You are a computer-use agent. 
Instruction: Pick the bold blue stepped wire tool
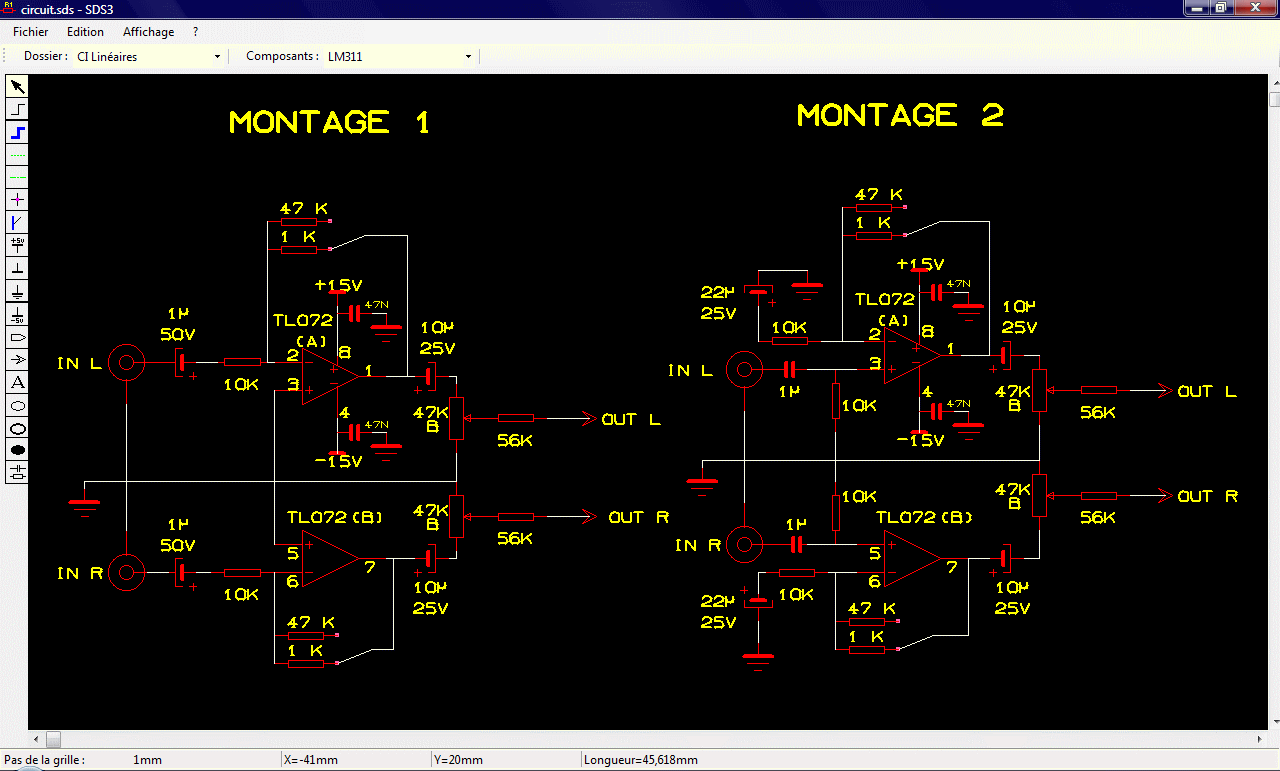tap(17, 132)
